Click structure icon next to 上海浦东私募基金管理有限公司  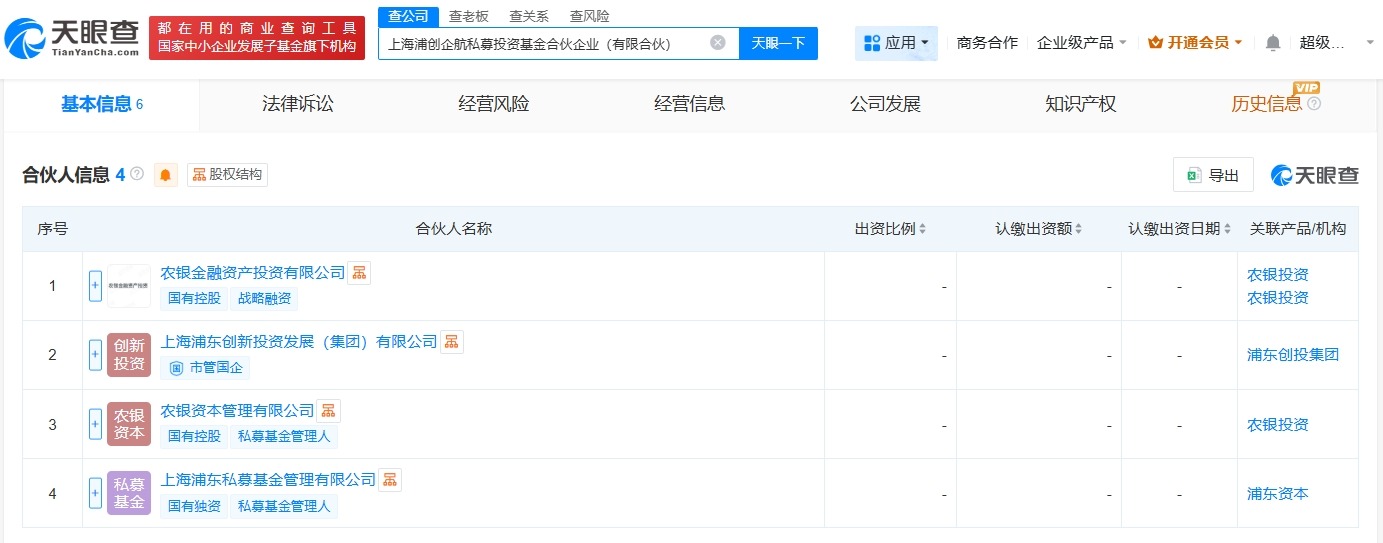(390, 480)
